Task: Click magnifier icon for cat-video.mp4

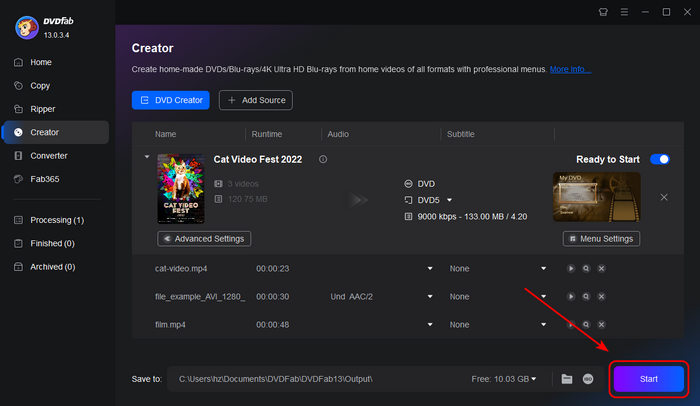Action: 586,268
